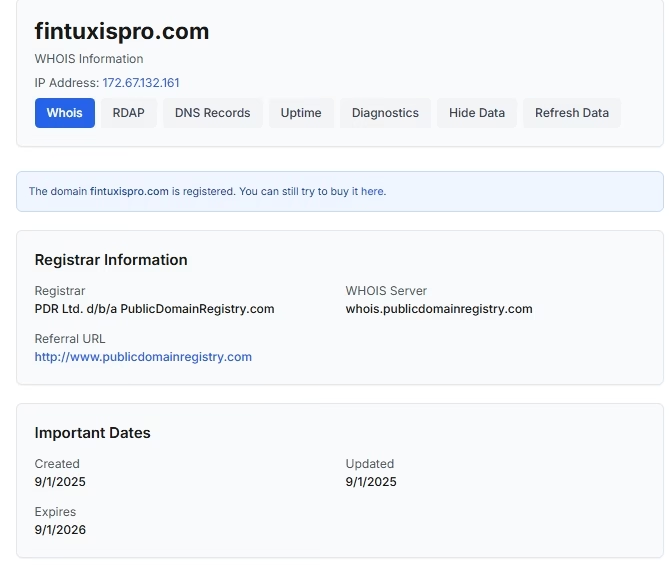Open the IP address 172.67.132.161 link
Screen dimensions: 669x566
[141, 83]
